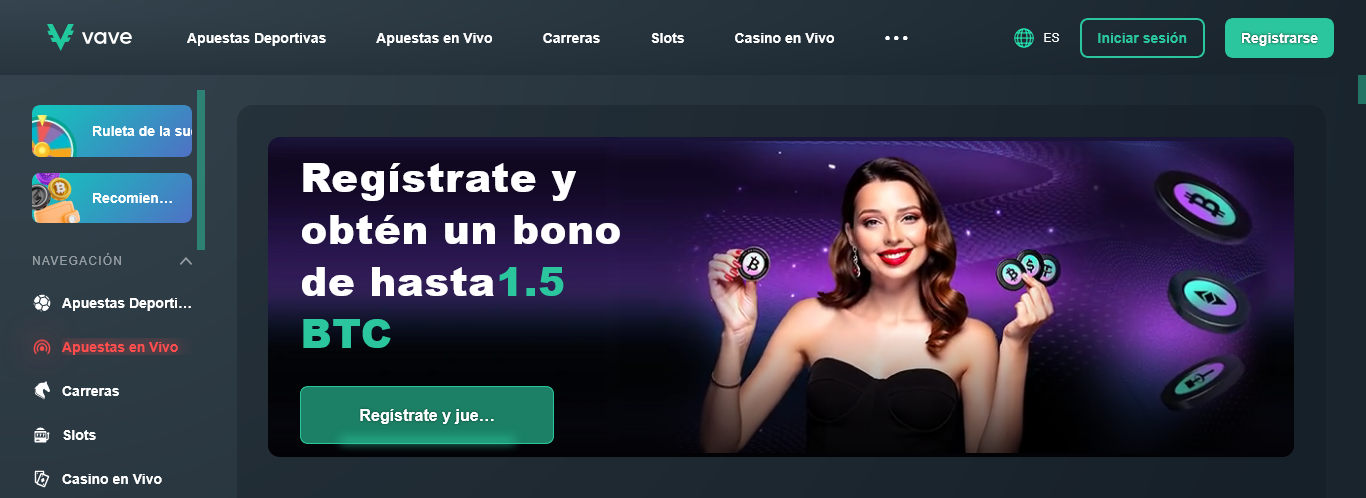Open ES language dropdown
The width and height of the screenshot is (1366, 498).
[x=1051, y=38]
